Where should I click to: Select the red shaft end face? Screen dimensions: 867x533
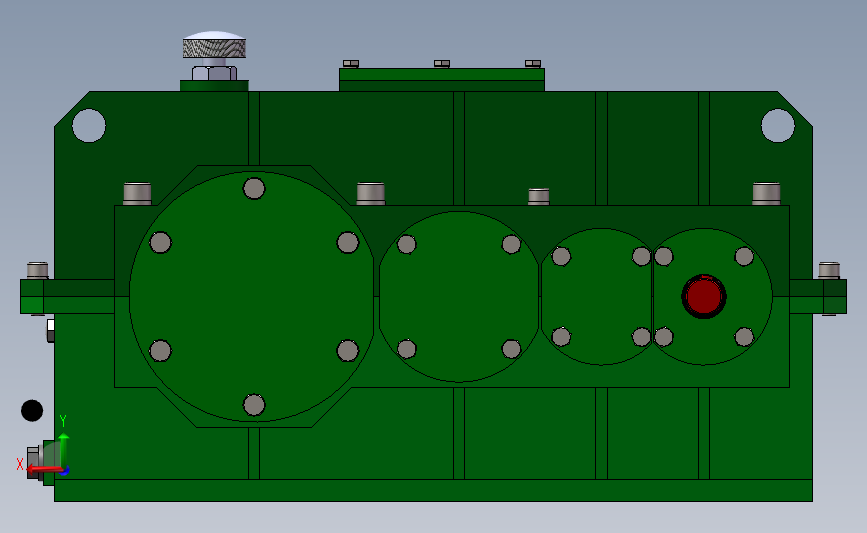tap(704, 296)
